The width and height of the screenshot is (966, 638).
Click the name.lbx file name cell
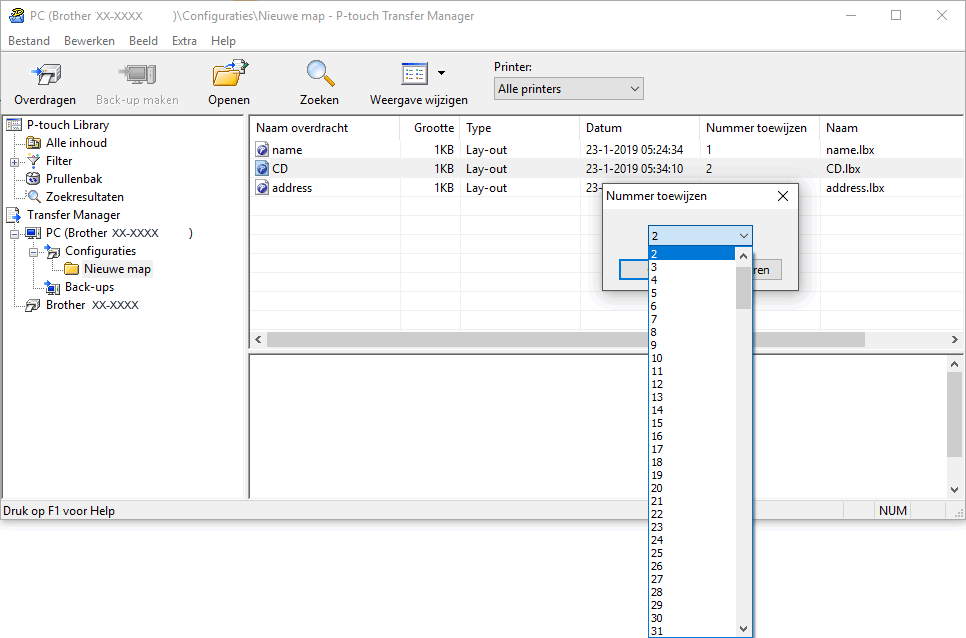pos(850,150)
